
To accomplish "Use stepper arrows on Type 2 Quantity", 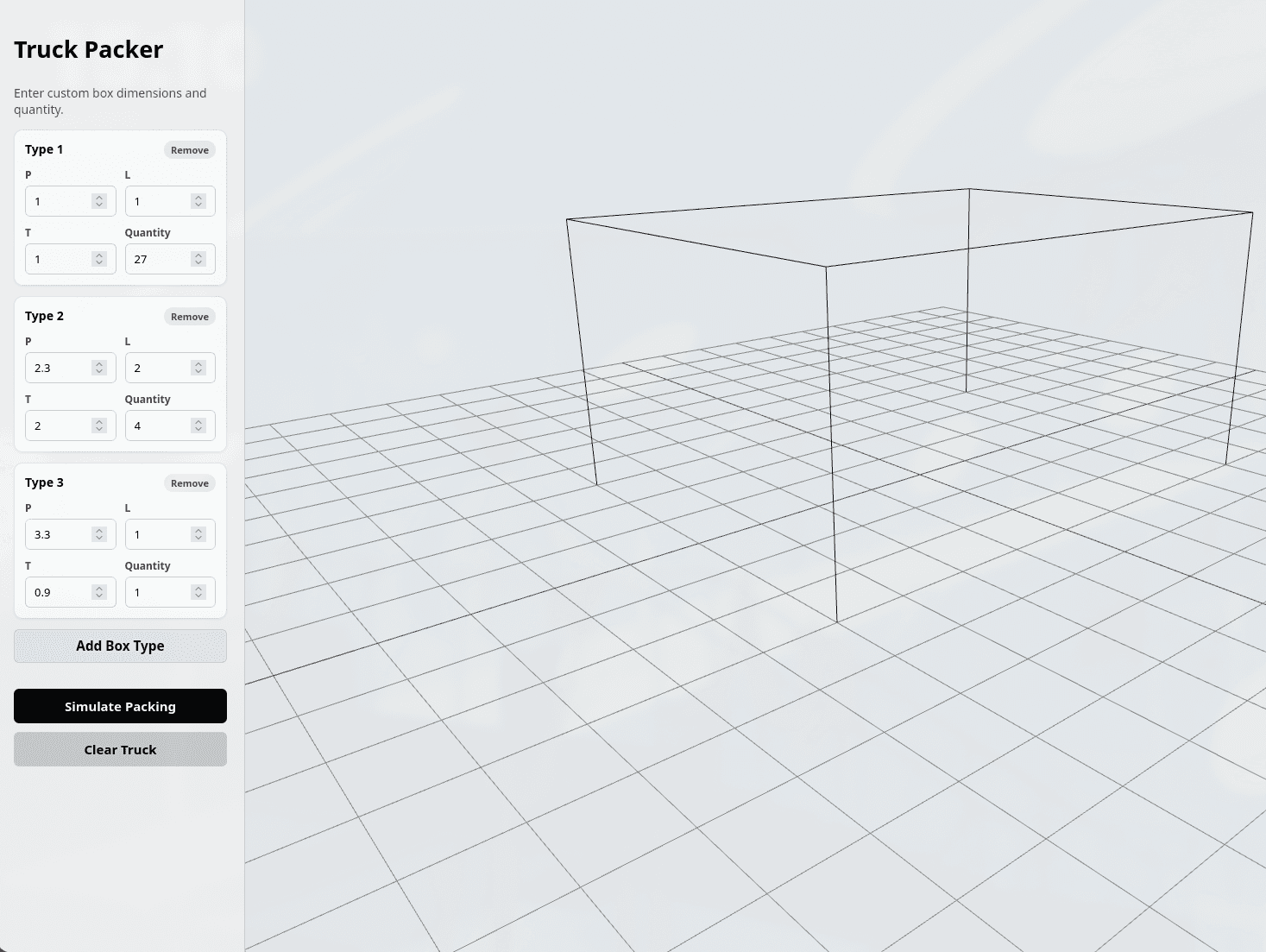I will pyautogui.click(x=198, y=426).
